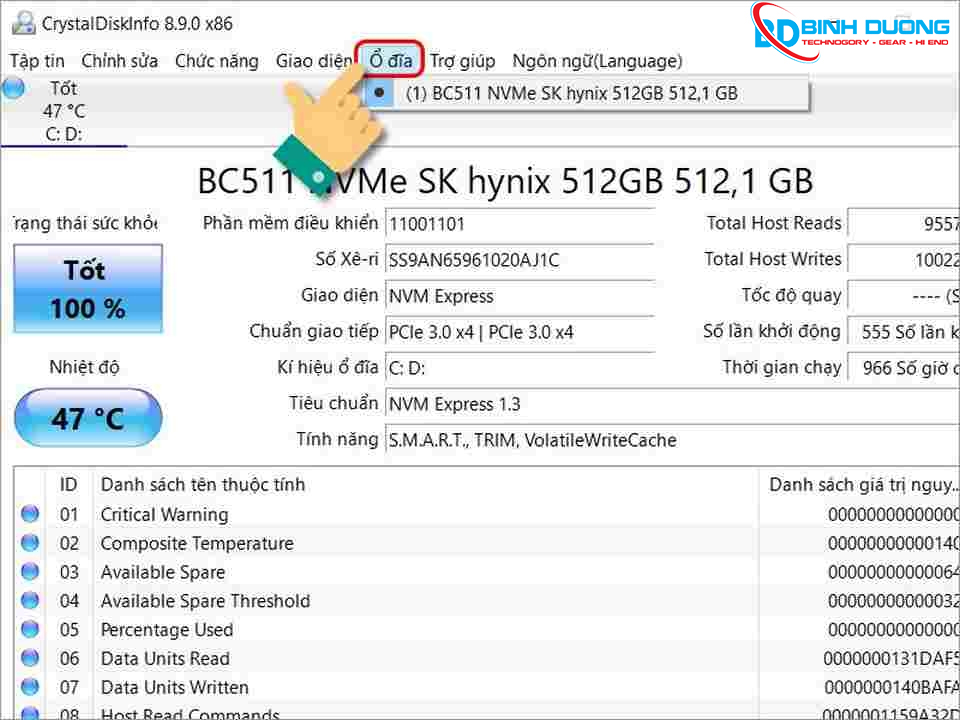Click the Giao diện field NVM Express

click(520, 296)
